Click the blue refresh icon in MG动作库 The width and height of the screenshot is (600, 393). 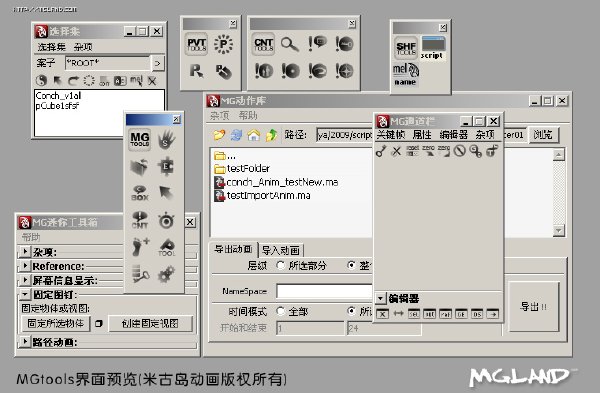coord(236,135)
